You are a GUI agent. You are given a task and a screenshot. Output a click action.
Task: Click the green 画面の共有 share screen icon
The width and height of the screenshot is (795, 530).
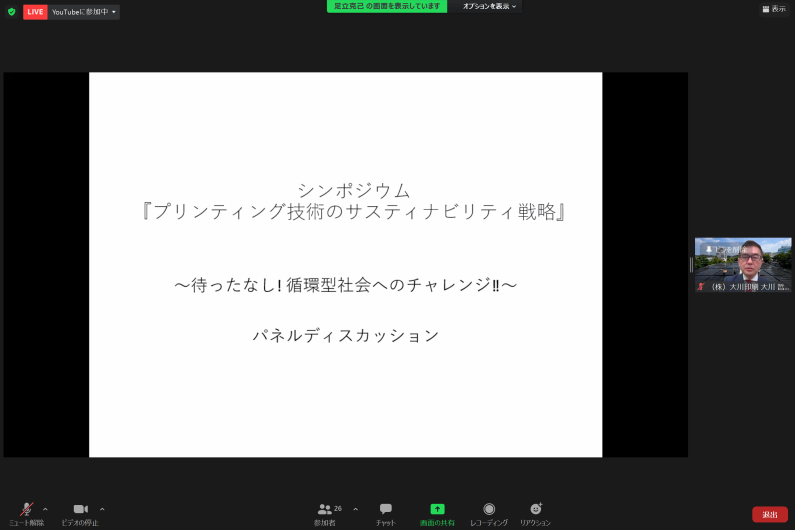click(437, 509)
